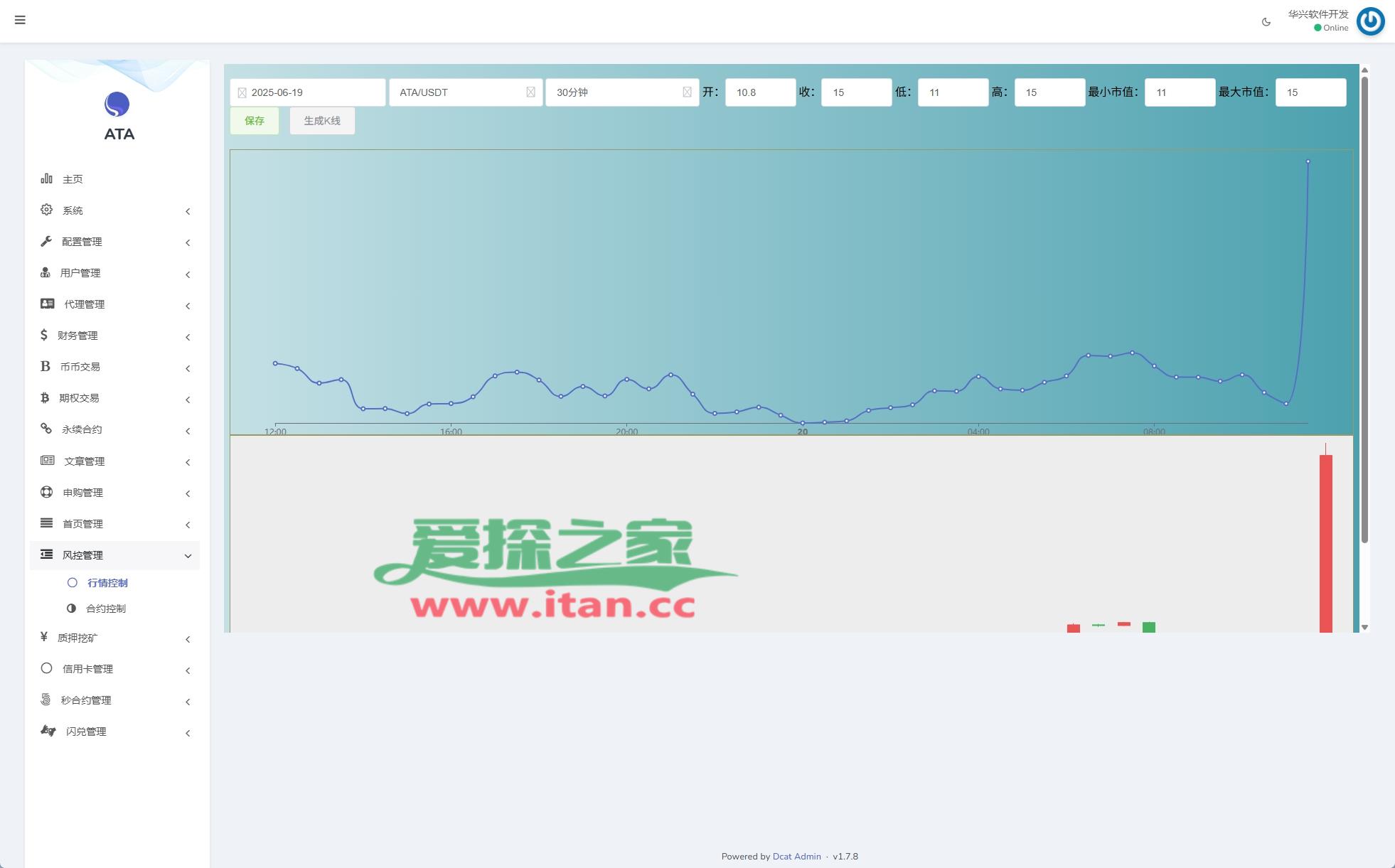Open the 文章管理 menu
1395x868 pixels.
[x=114, y=461]
